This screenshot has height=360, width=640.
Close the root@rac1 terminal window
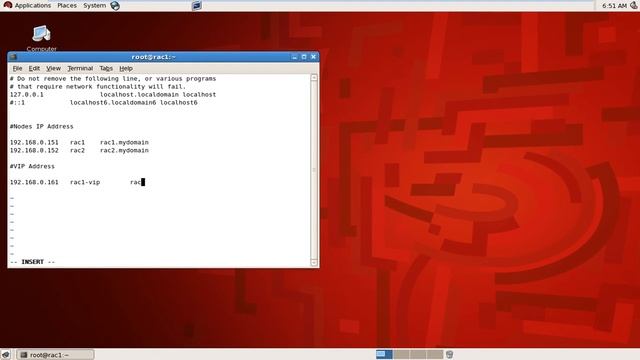(313, 57)
